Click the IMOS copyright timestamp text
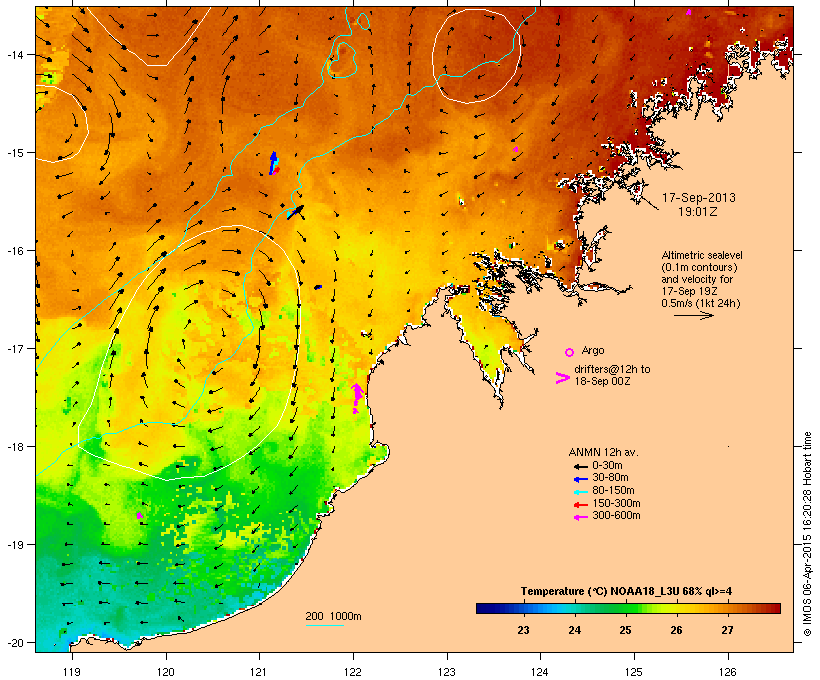 (x=807, y=534)
